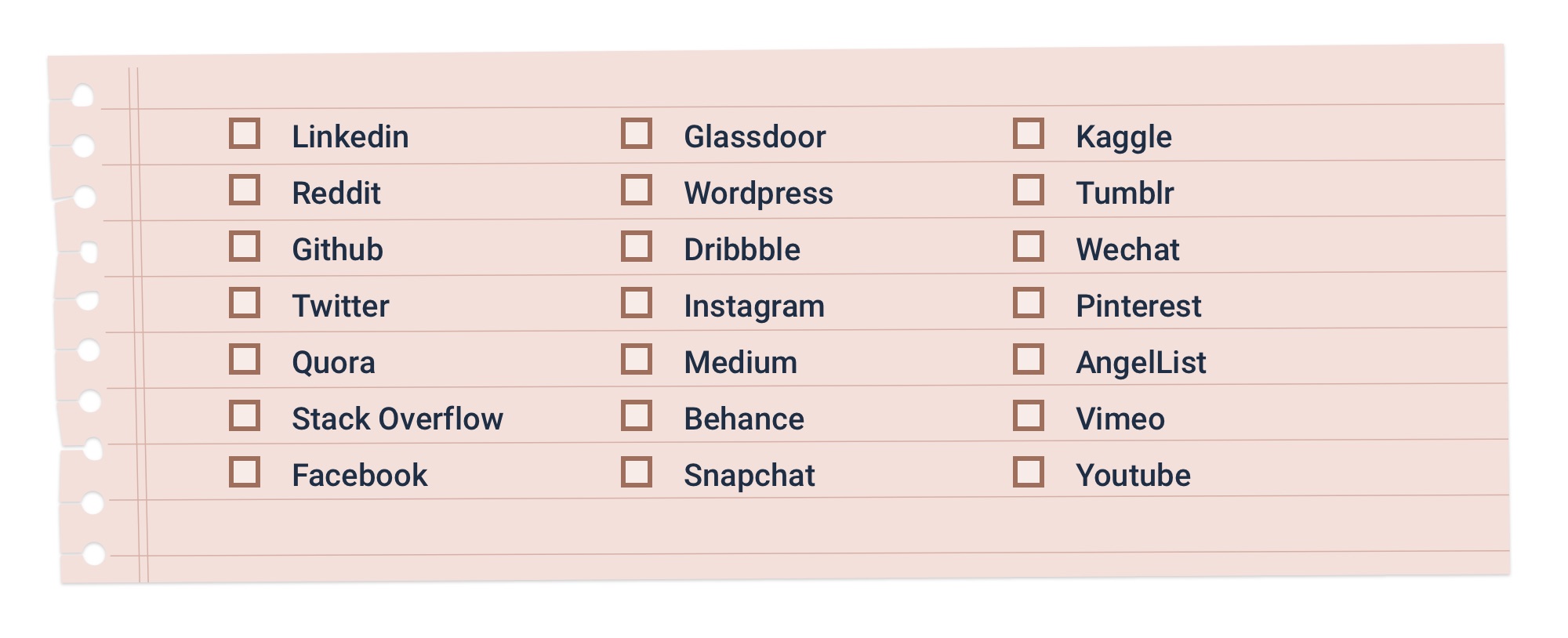Image resolution: width=1568 pixels, height=638 pixels.
Task: Mark the Twitter checkbox
Action: [245, 303]
